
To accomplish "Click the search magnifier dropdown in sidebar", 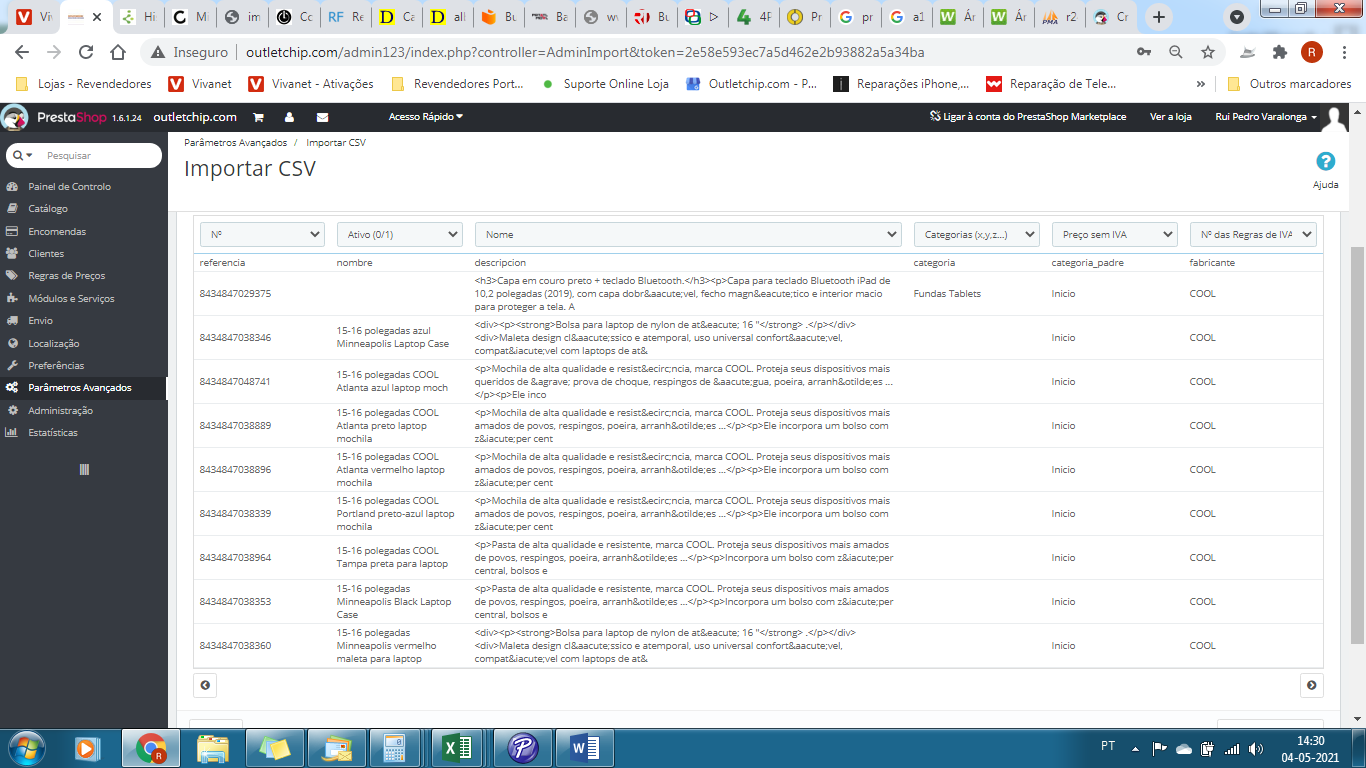I will [22, 155].
